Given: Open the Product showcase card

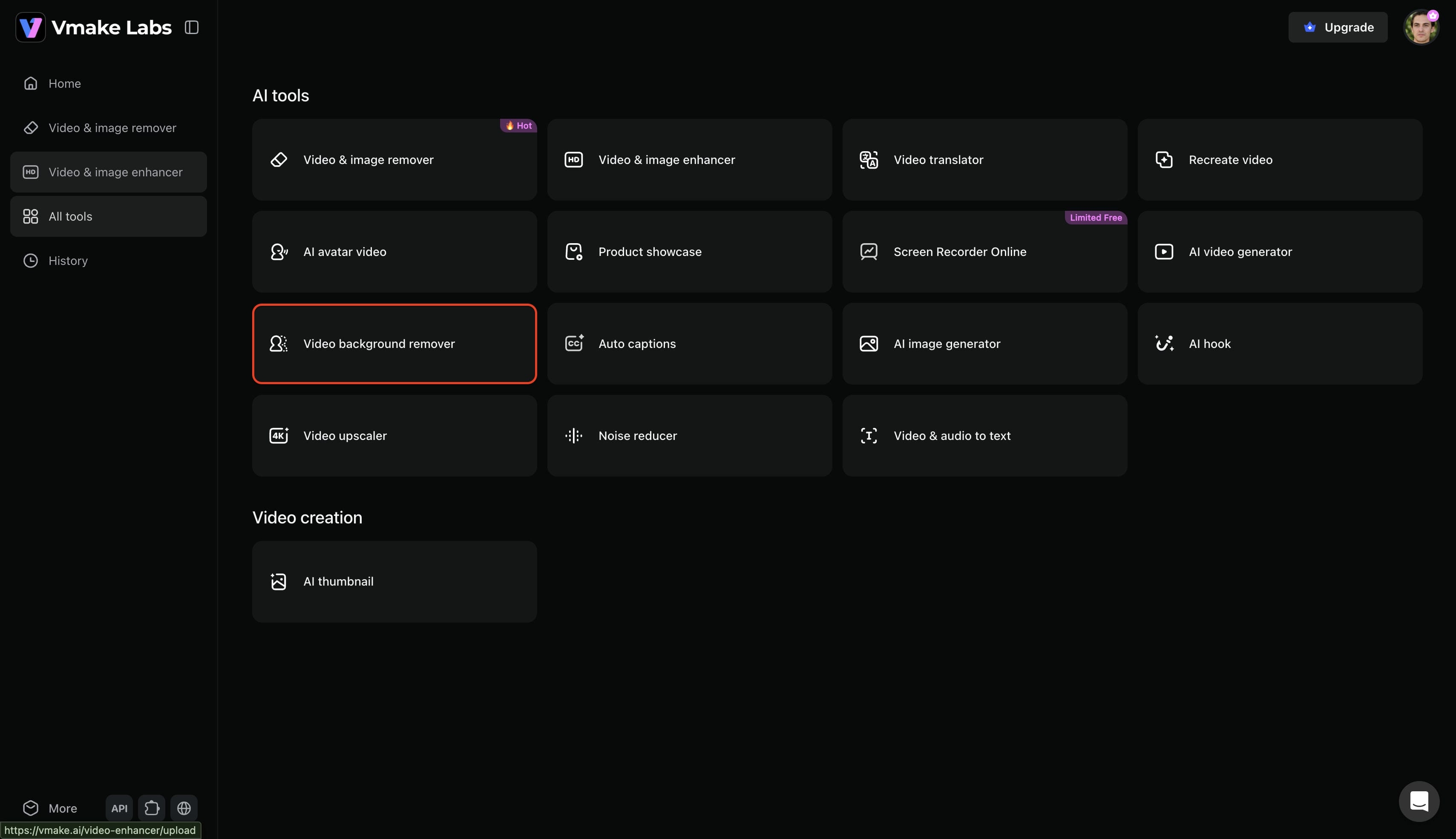Looking at the screenshot, I should pos(690,252).
